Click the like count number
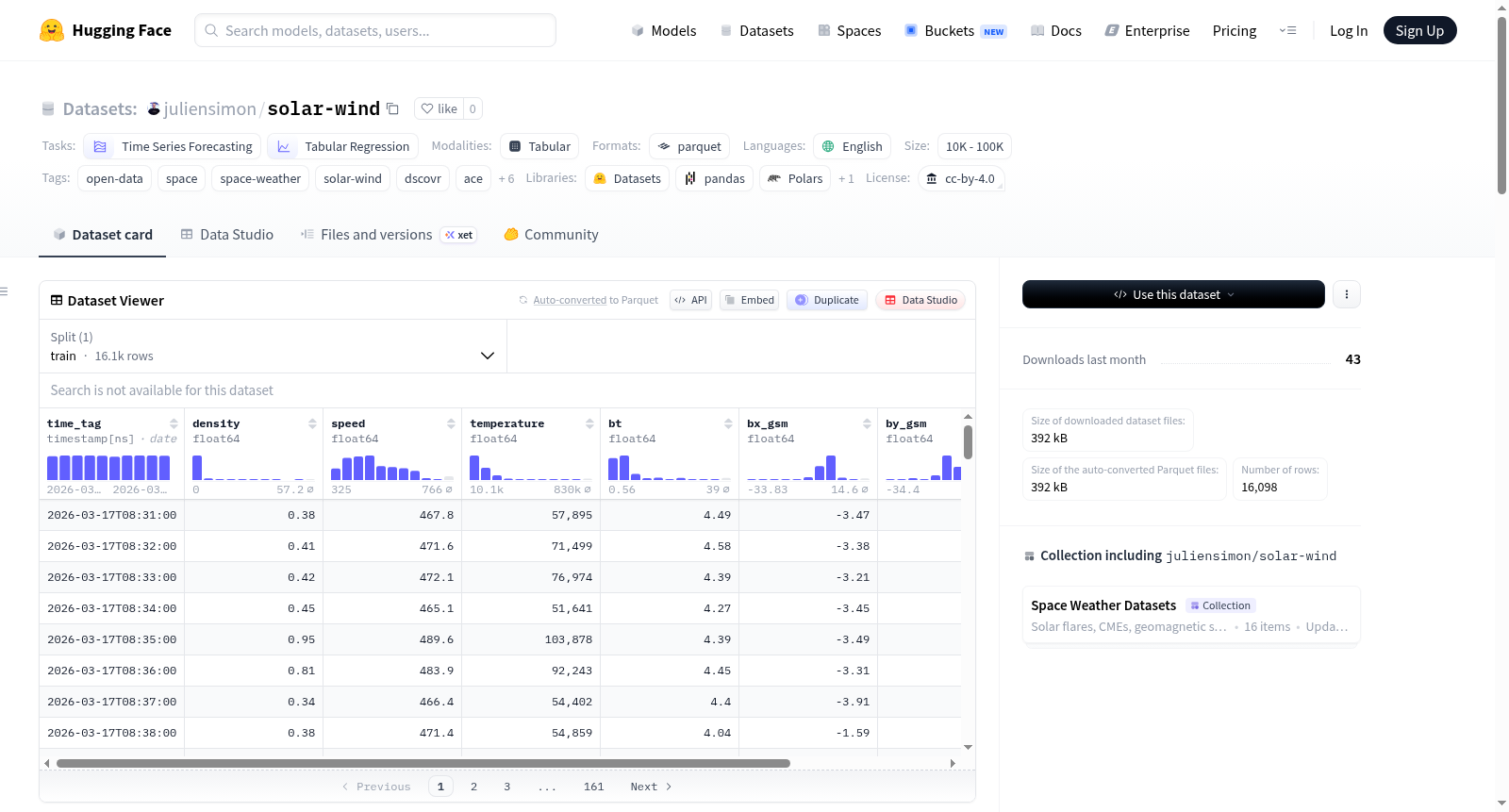The image size is (1509, 812). 473,108
